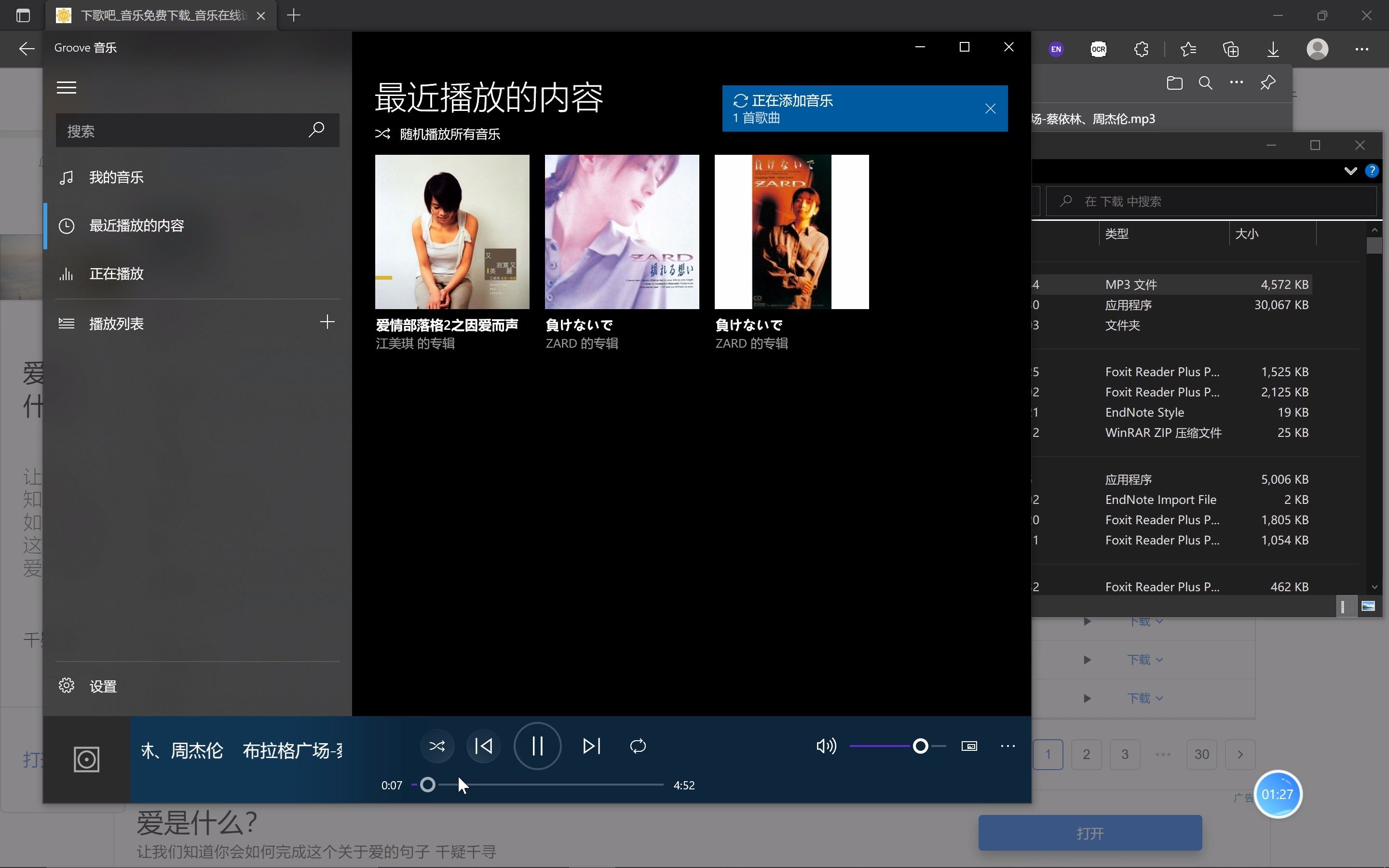Open downloads folder icon in downloads panel
Viewport: 1389px width, 868px height.
coord(1174,83)
